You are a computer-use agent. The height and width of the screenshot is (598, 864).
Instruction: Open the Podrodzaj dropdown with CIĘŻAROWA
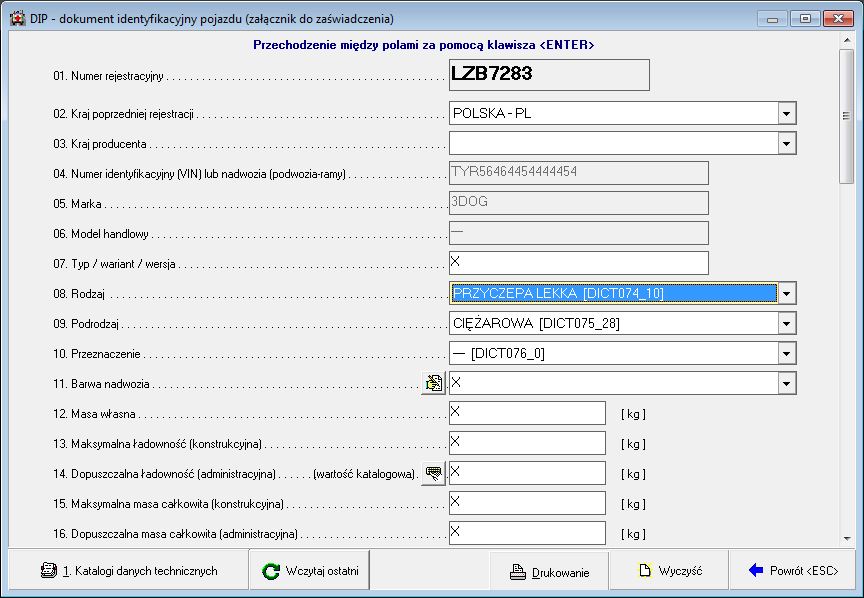tap(787, 323)
